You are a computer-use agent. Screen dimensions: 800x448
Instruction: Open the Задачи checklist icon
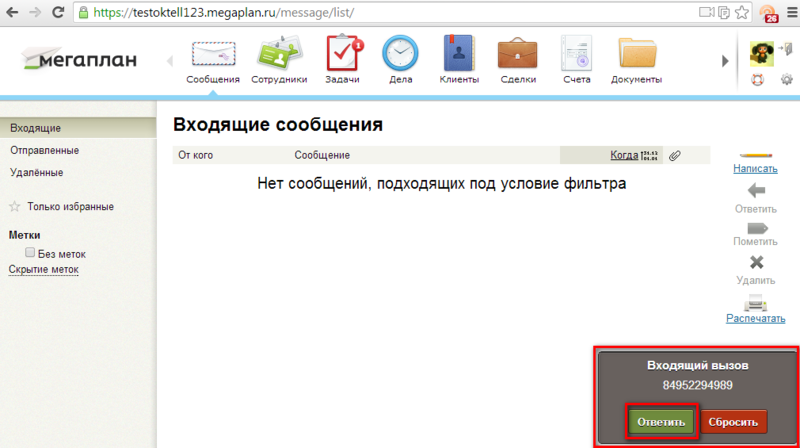click(x=342, y=54)
